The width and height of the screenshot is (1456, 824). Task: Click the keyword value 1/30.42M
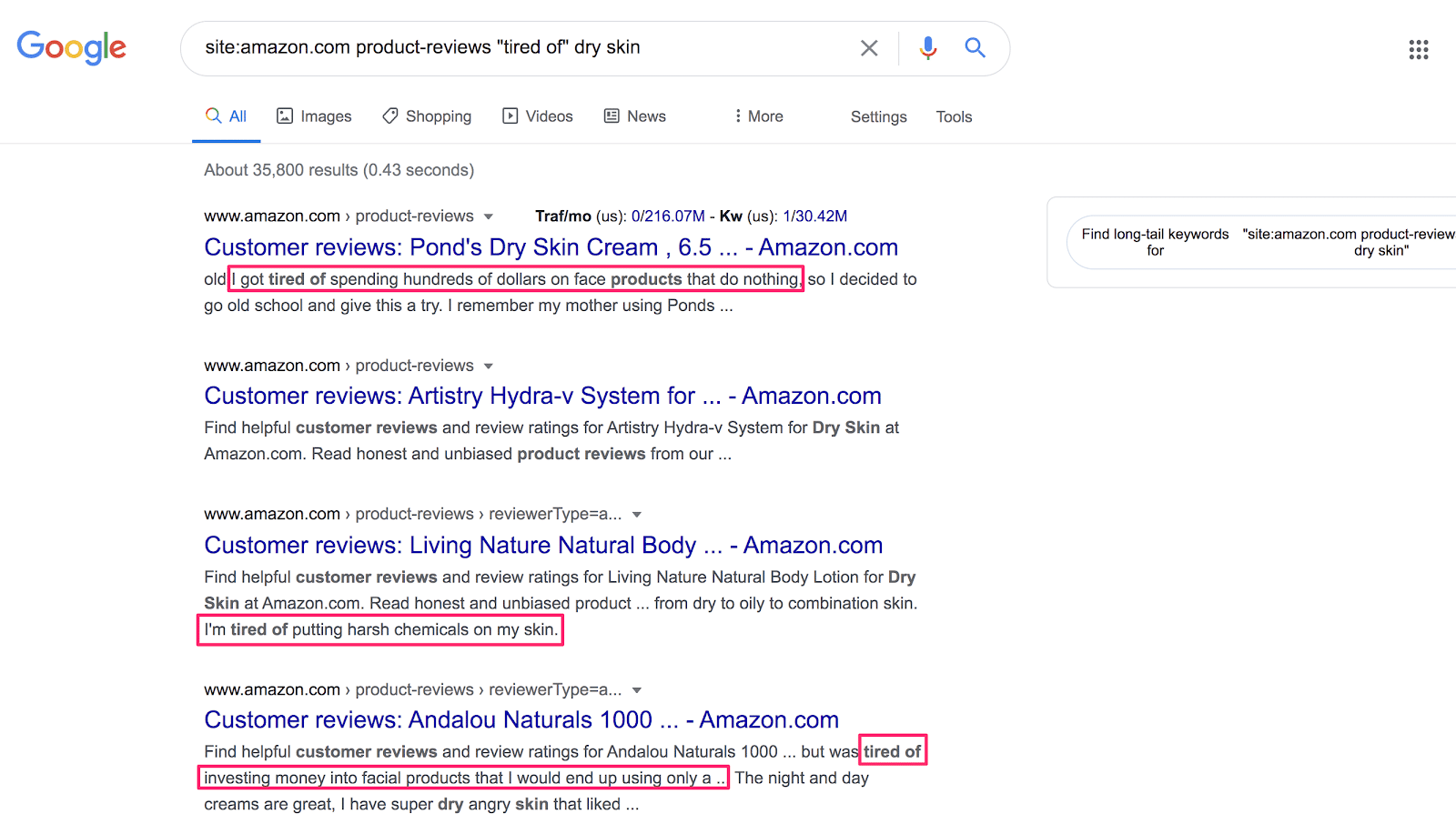(814, 216)
